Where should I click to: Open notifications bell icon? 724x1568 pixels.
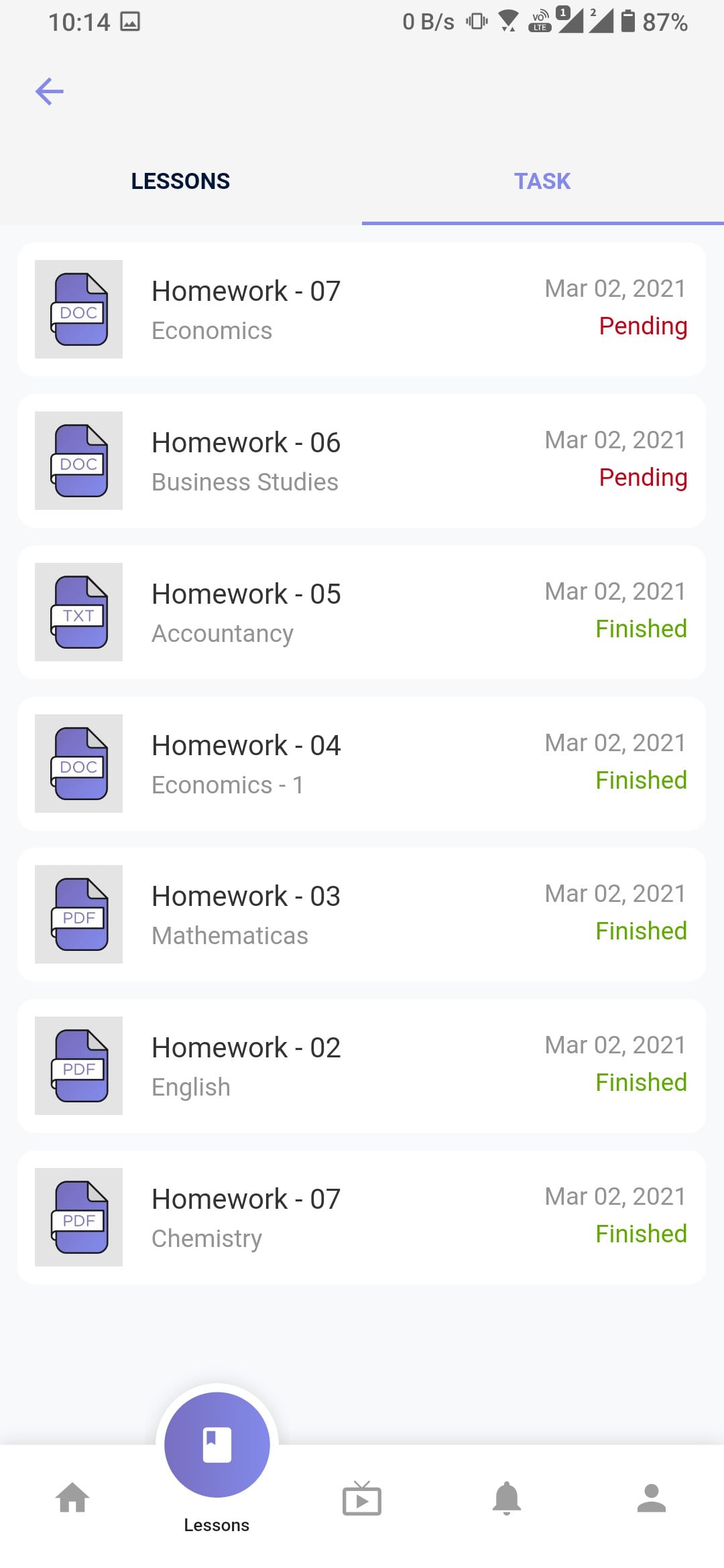(507, 1498)
